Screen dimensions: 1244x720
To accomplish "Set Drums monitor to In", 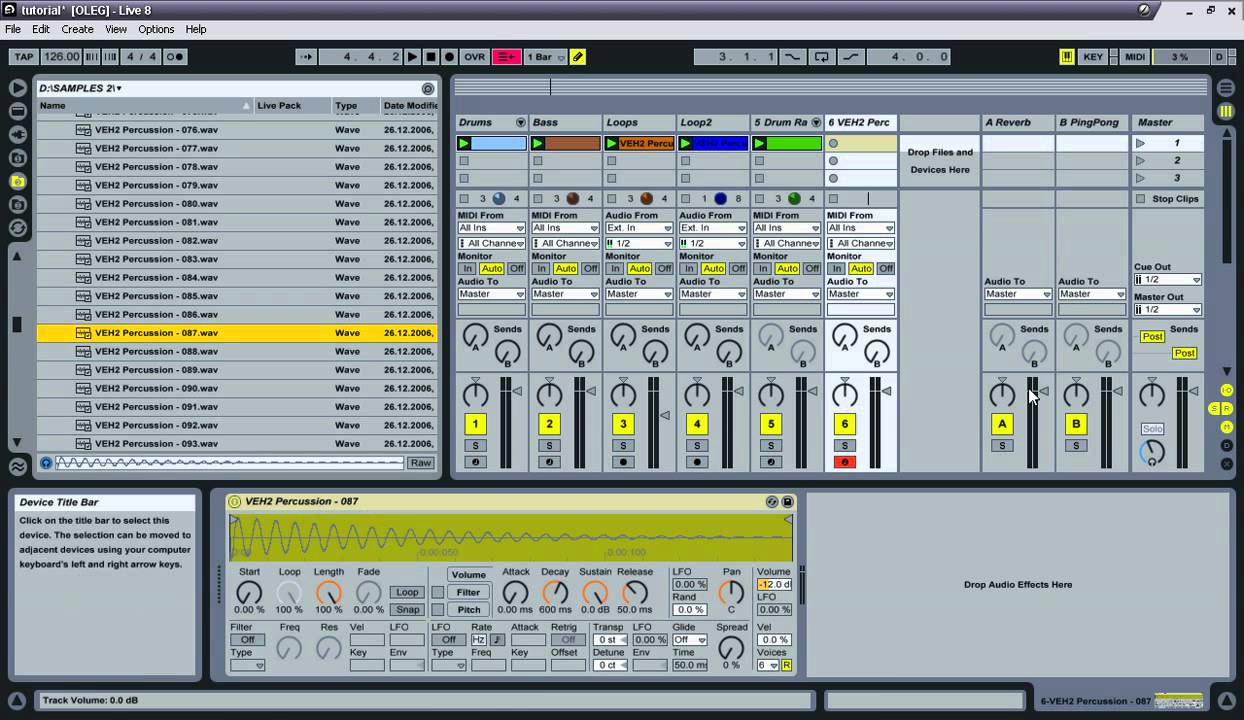I will (466, 268).
